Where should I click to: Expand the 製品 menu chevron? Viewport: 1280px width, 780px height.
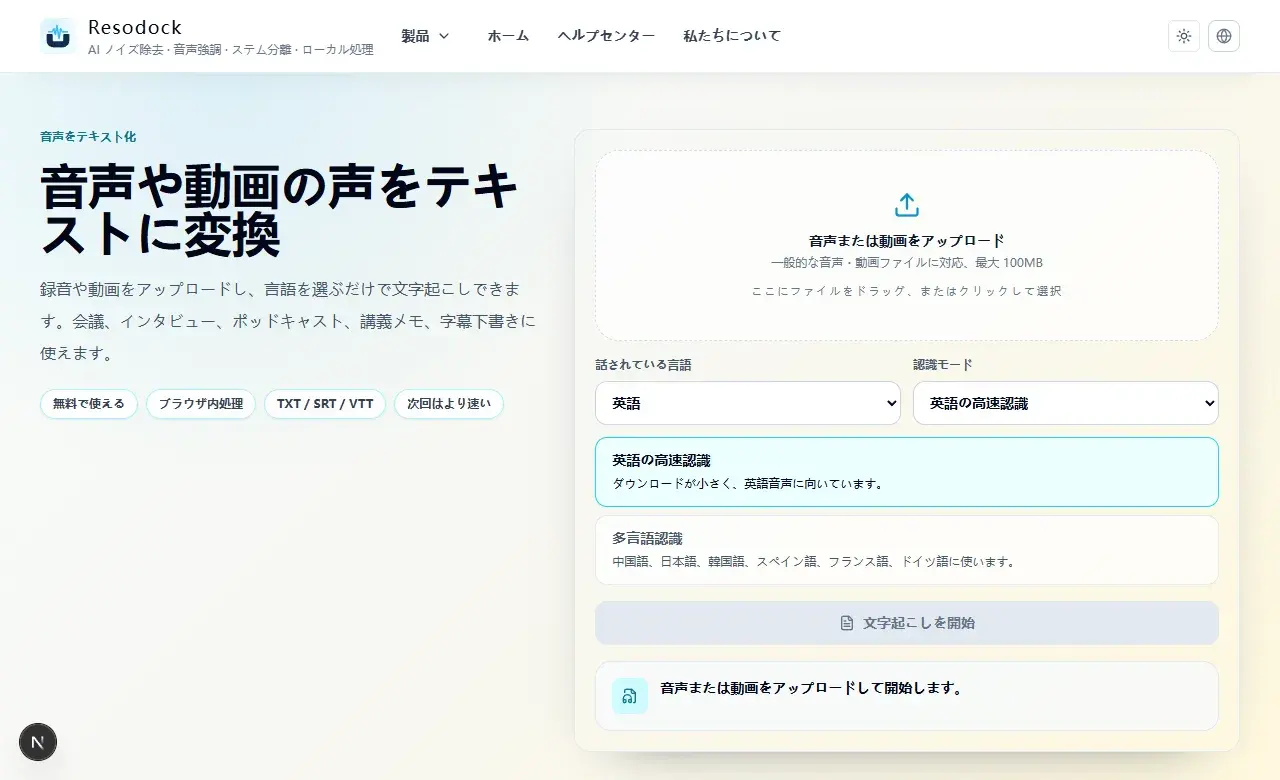coord(444,36)
